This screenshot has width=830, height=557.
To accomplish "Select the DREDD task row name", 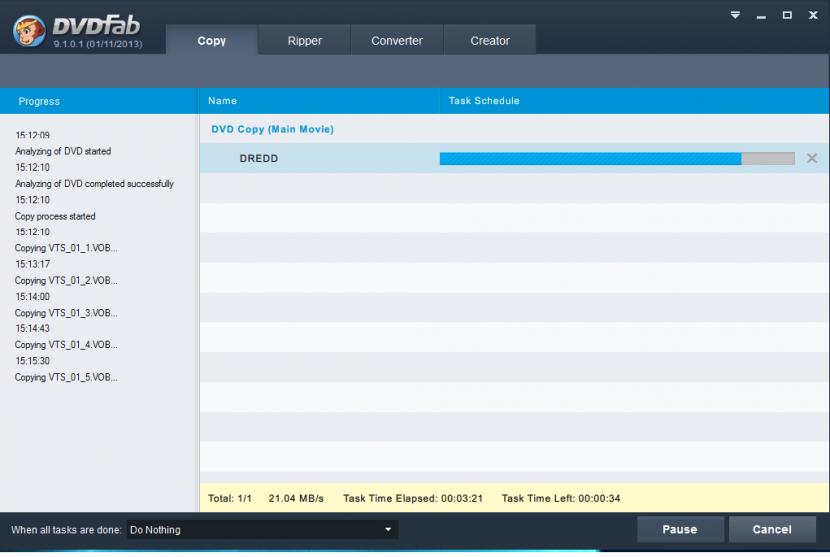I will coord(259,158).
